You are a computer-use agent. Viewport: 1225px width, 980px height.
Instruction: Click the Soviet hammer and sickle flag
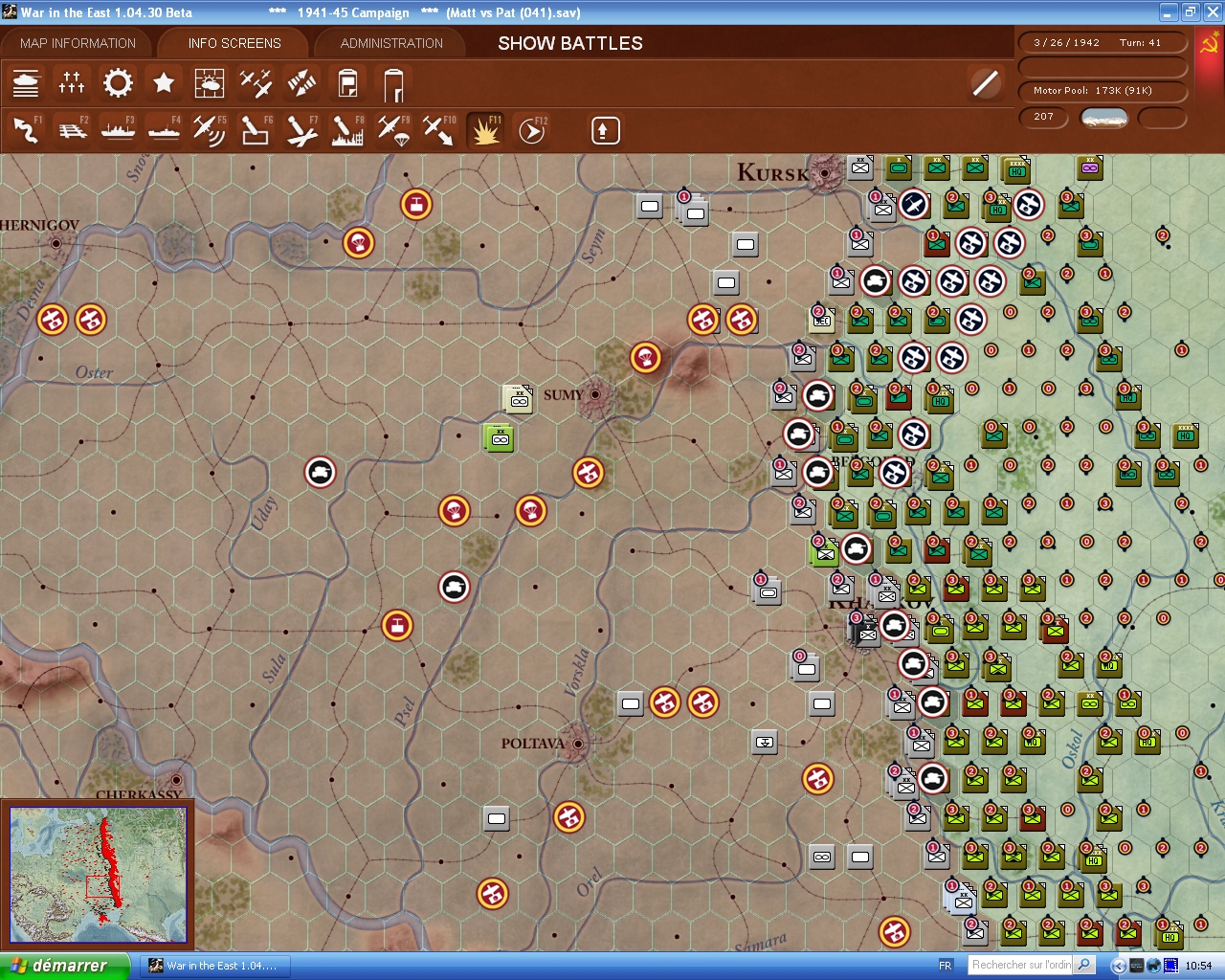(x=1210, y=44)
